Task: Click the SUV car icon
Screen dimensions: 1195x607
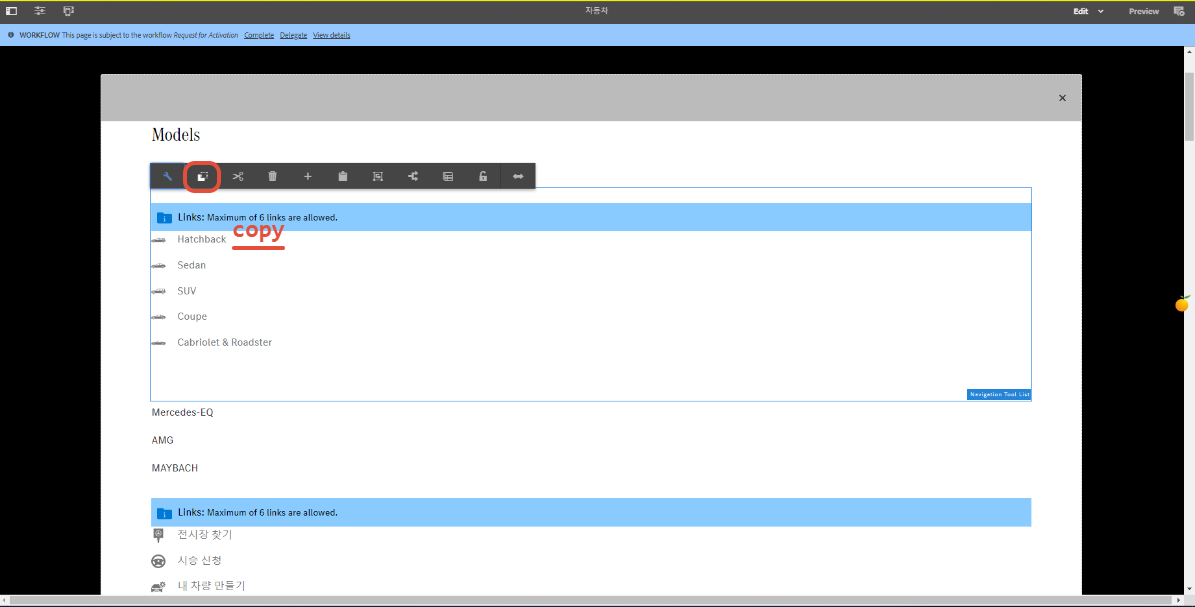Action: pyautogui.click(x=159, y=291)
